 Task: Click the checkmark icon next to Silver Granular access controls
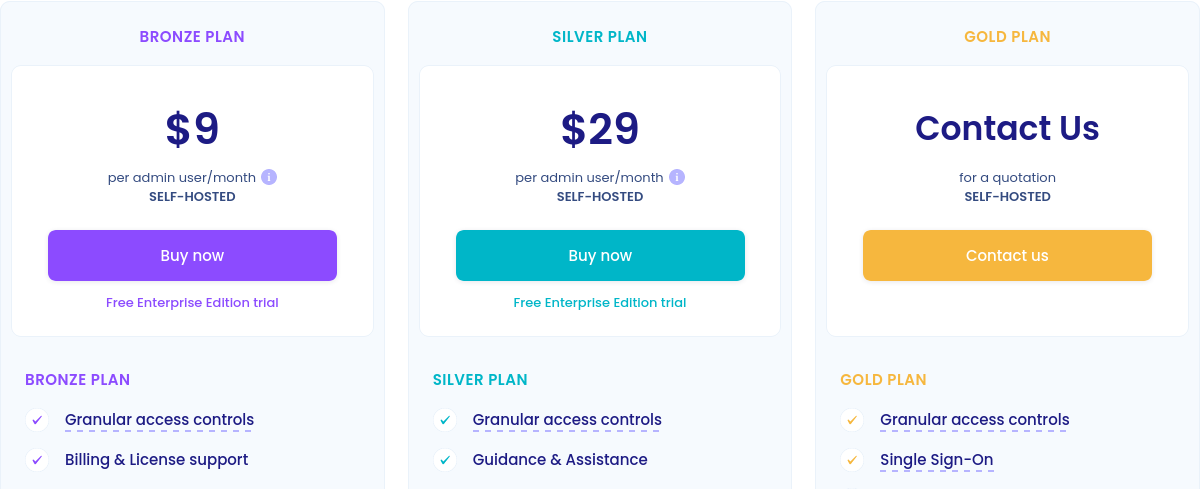click(445, 420)
